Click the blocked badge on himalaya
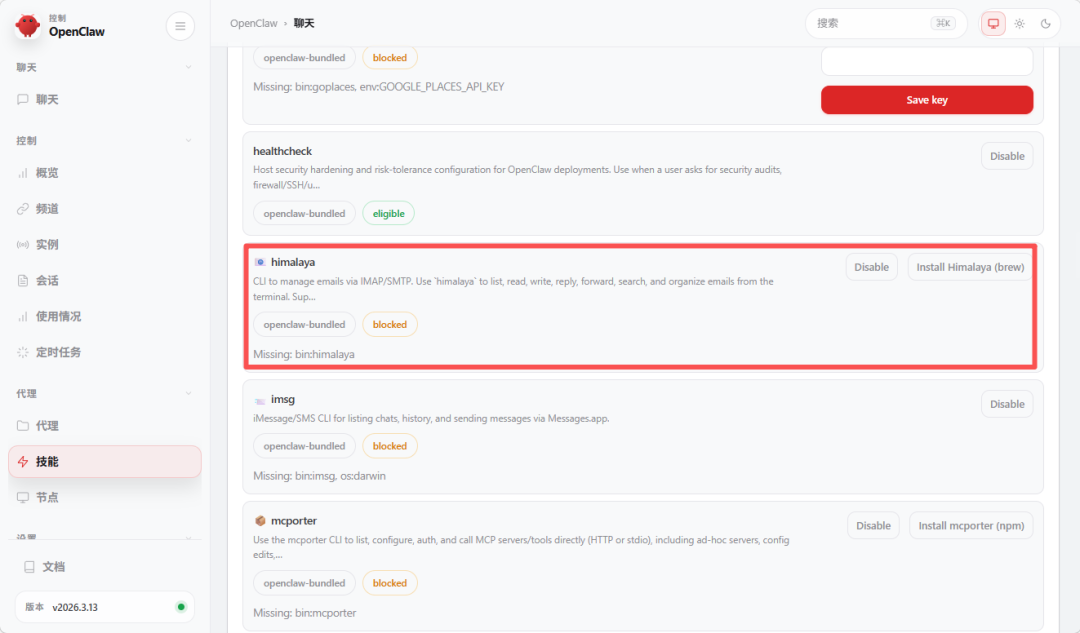 [x=390, y=324]
